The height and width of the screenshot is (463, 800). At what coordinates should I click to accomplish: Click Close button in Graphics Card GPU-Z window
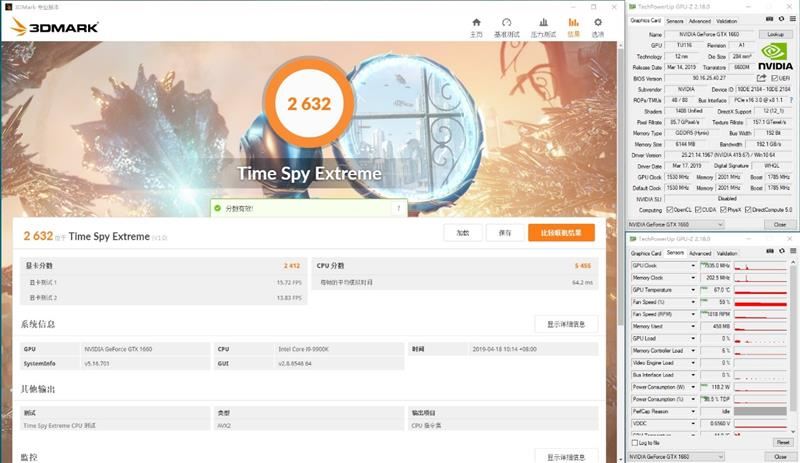coord(780,225)
